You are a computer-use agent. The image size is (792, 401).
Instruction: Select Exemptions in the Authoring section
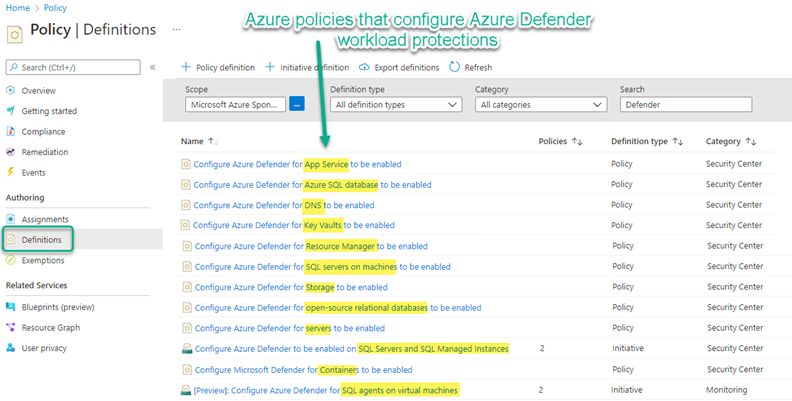(44, 260)
